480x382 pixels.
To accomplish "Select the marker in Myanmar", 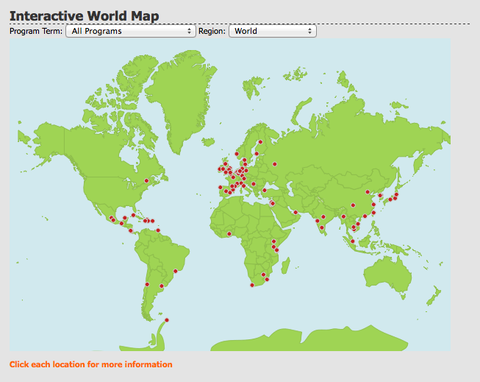I will tap(343, 217).
